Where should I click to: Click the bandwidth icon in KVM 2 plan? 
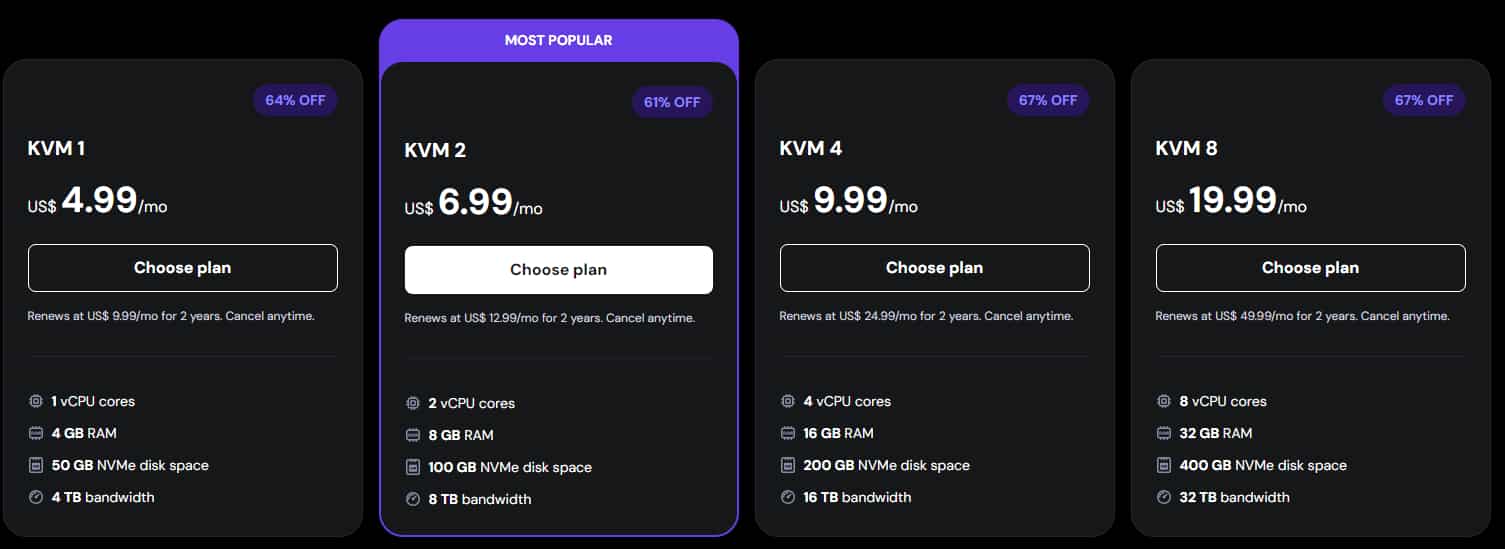coord(413,499)
